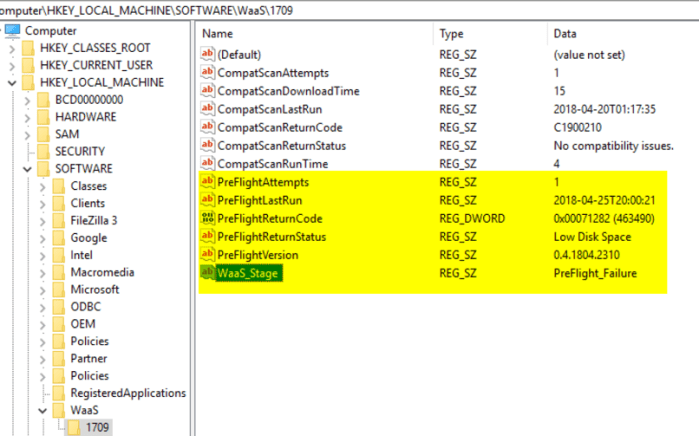Click the CompatScanAttempts string value icon
The height and width of the screenshot is (436, 699).
point(208,73)
